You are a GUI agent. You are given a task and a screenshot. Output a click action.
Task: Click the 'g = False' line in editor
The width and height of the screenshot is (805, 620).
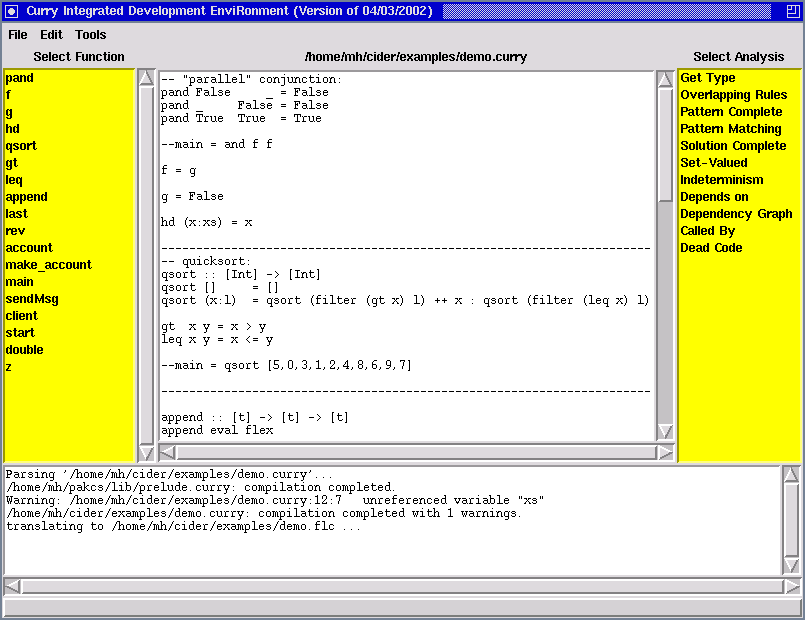click(x=193, y=197)
